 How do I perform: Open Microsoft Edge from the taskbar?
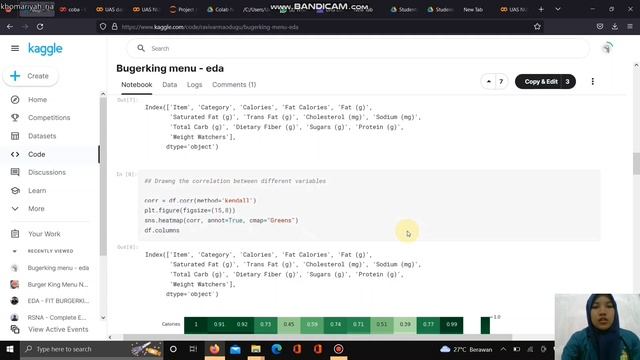point(277,349)
